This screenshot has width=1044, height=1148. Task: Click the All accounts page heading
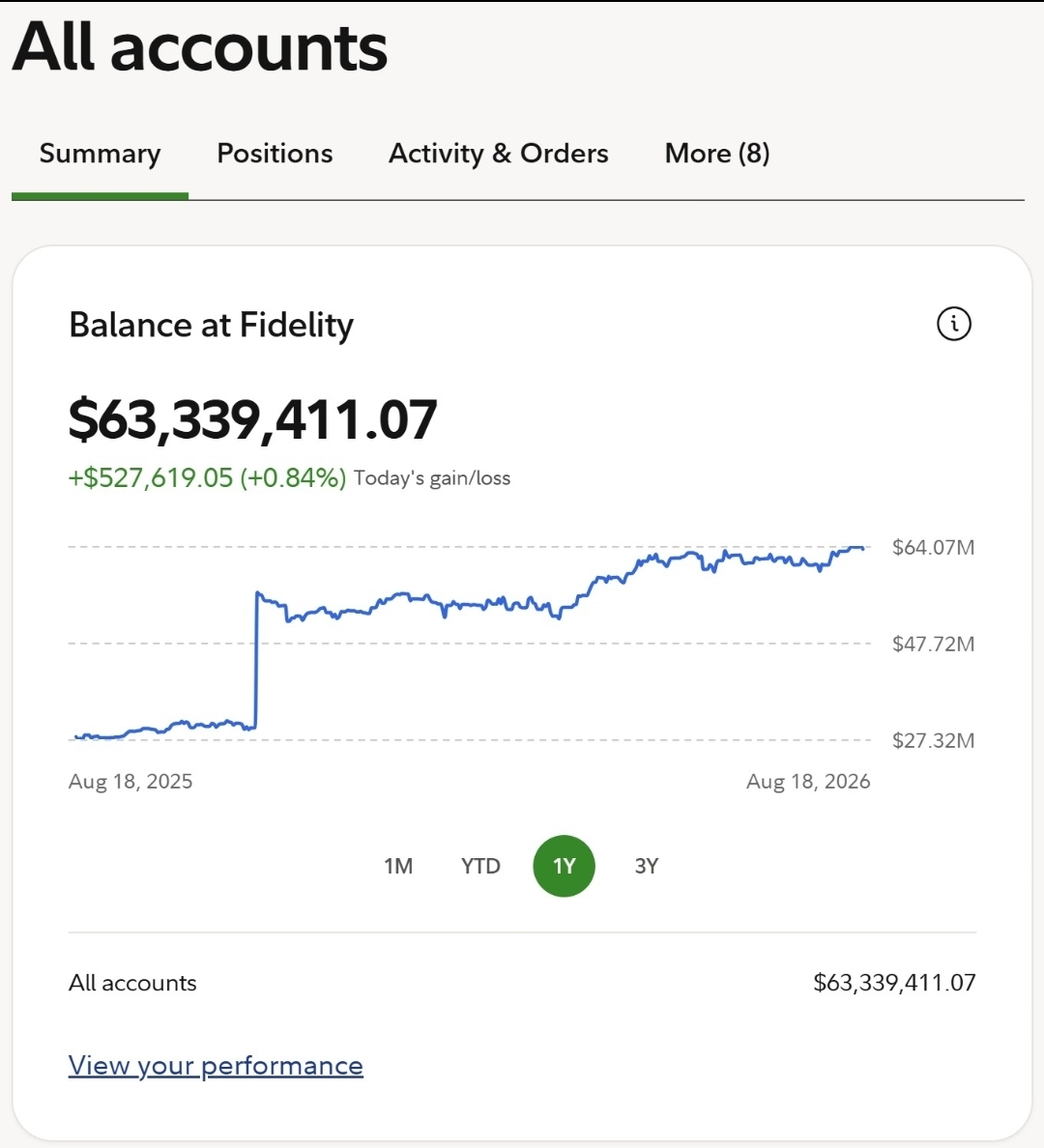[x=199, y=46]
